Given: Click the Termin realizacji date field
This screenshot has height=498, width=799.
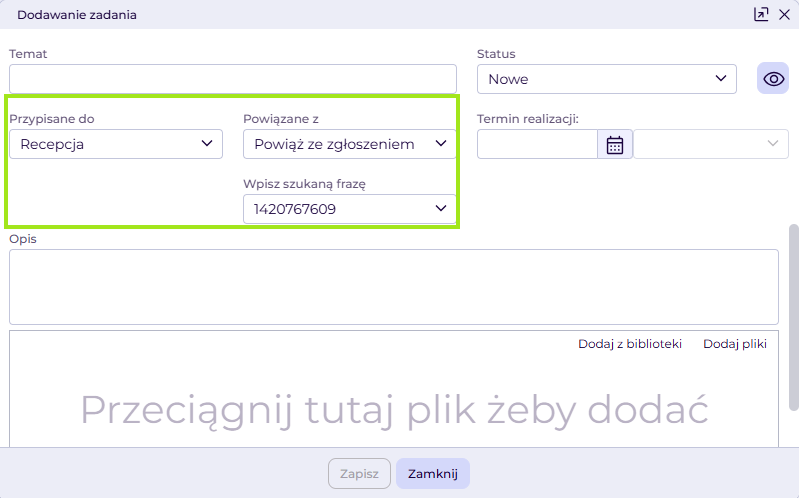Looking at the screenshot, I should coord(538,144).
